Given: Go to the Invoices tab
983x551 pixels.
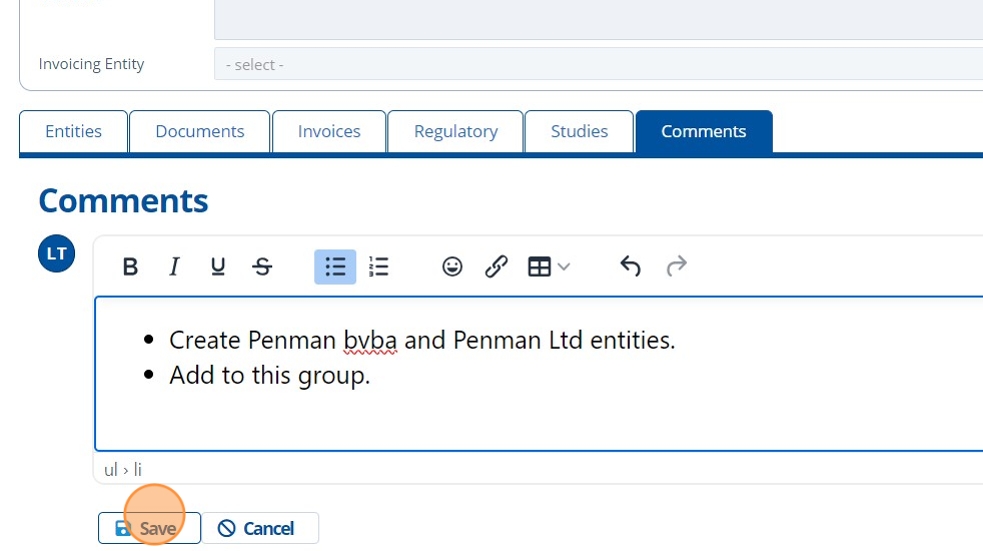Looking at the screenshot, I should (x=329, y=132).
